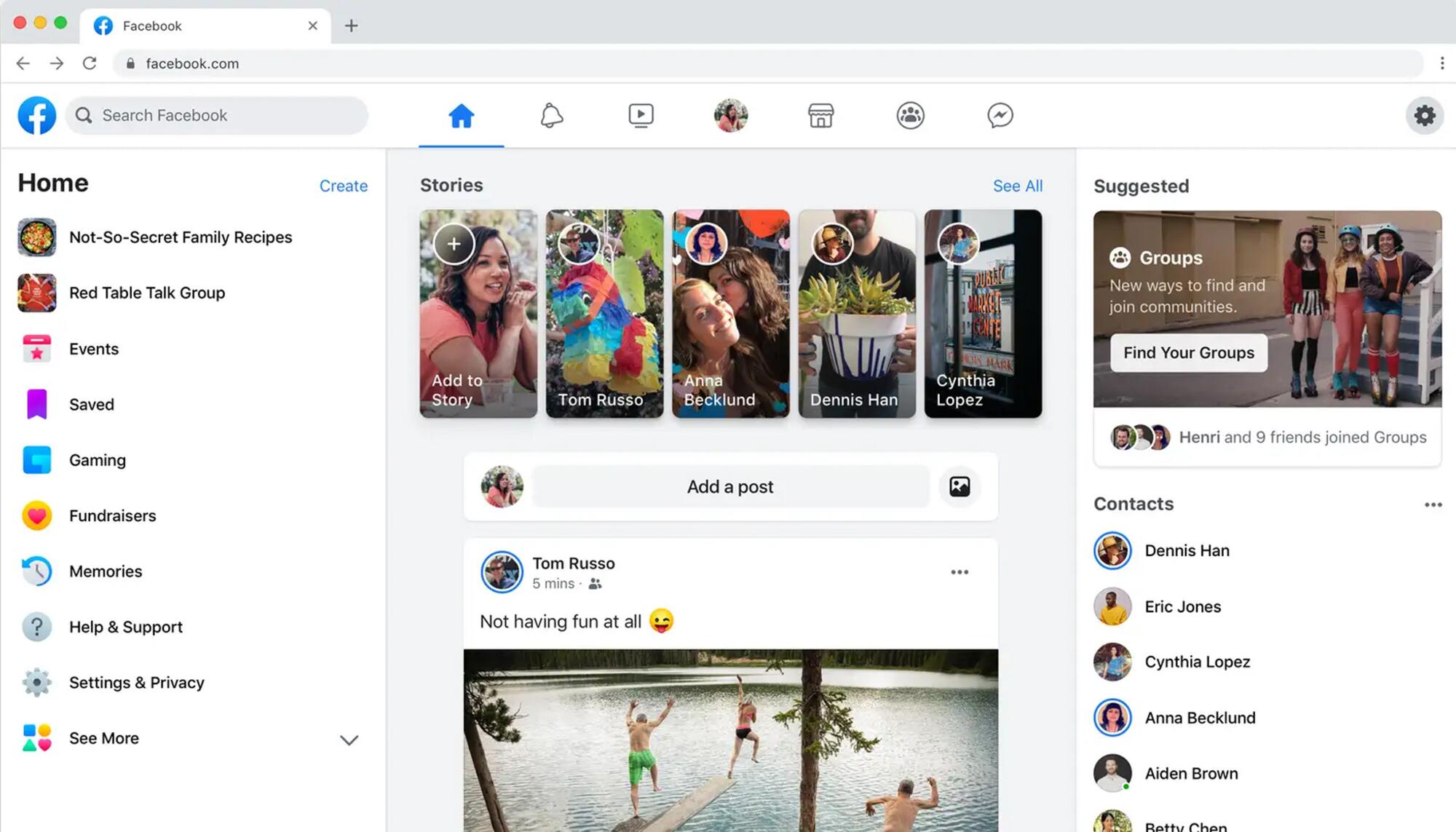Click the Groups people icon
The height and width of the screenshot is (832, 1456).
tap(910, 114)
